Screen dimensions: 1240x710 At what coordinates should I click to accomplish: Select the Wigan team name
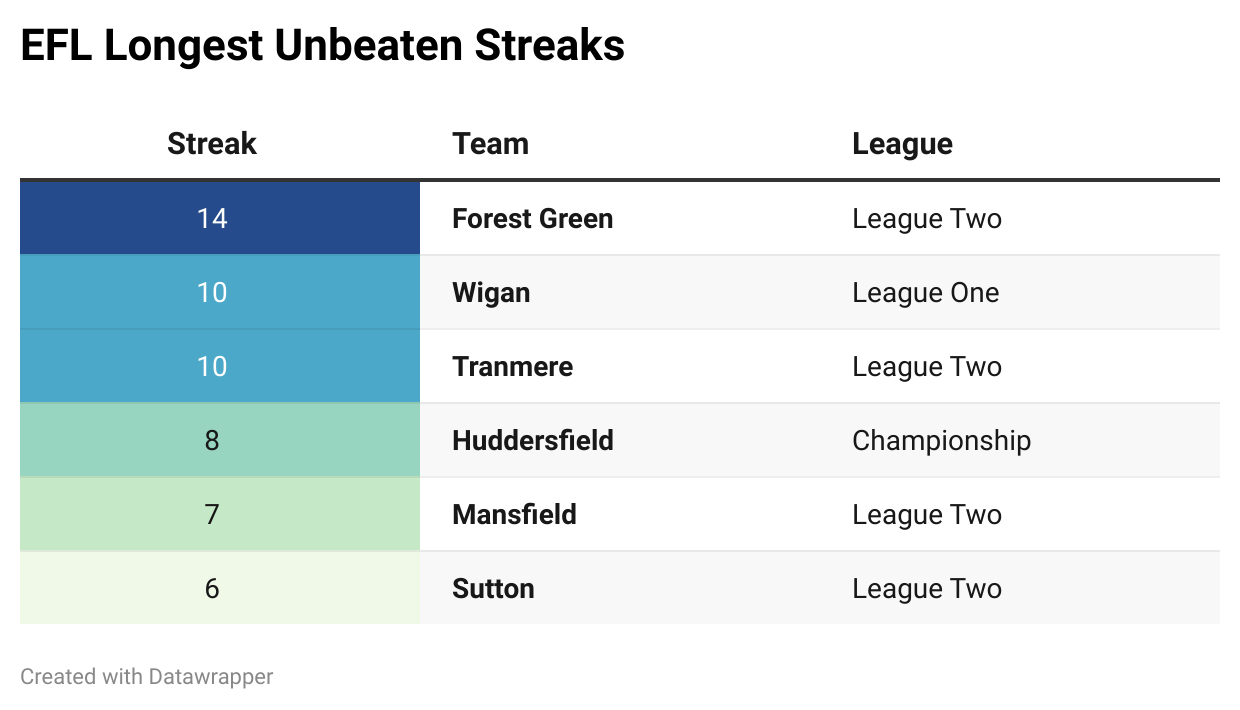tap(491, 293)
